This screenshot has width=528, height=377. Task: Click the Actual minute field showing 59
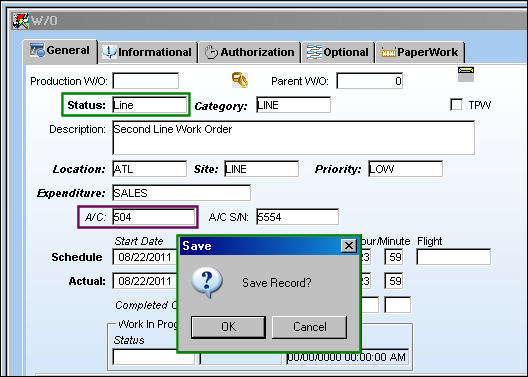(394, 281)
